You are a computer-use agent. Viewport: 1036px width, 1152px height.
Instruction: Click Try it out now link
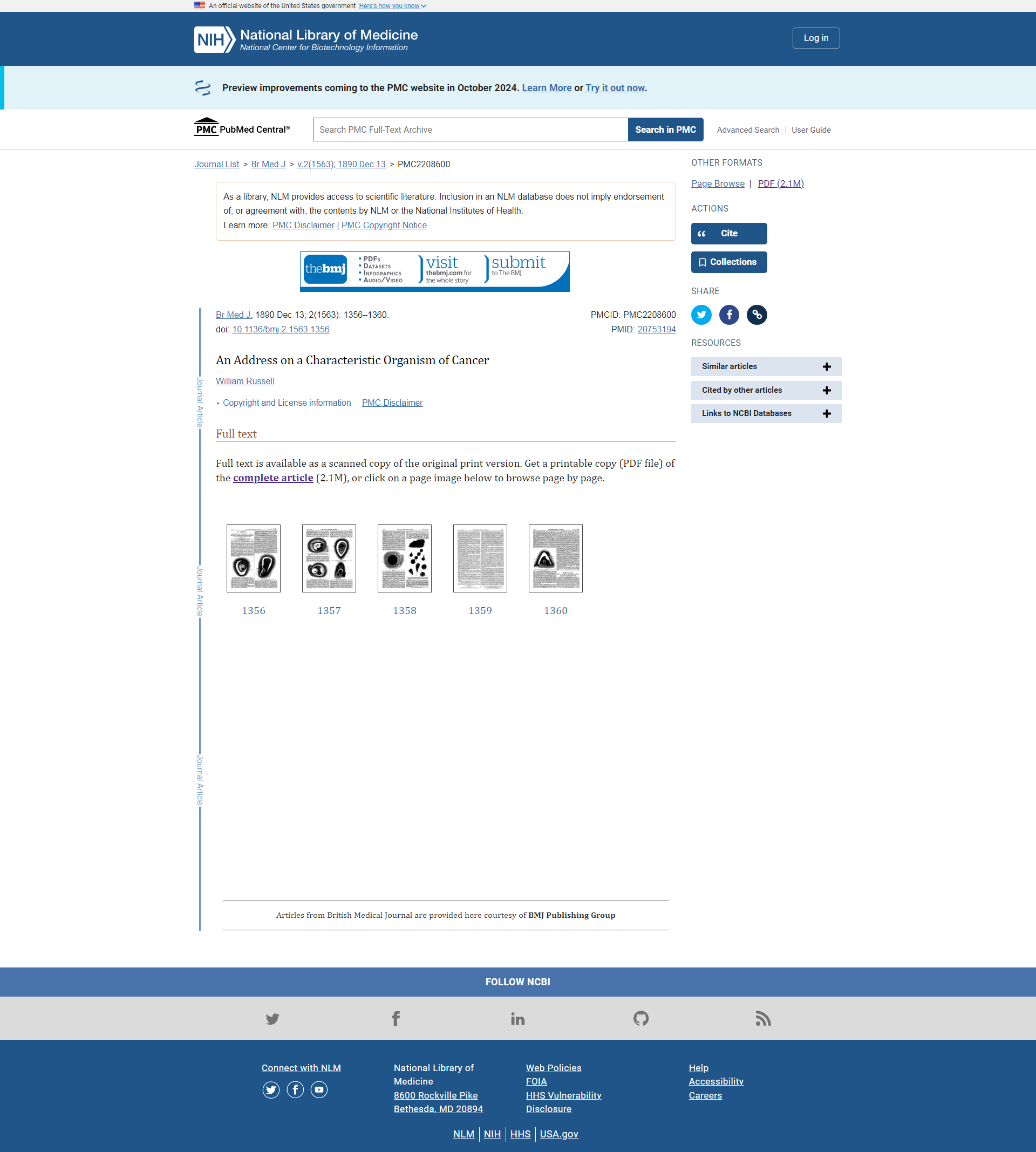pos(615,87)
